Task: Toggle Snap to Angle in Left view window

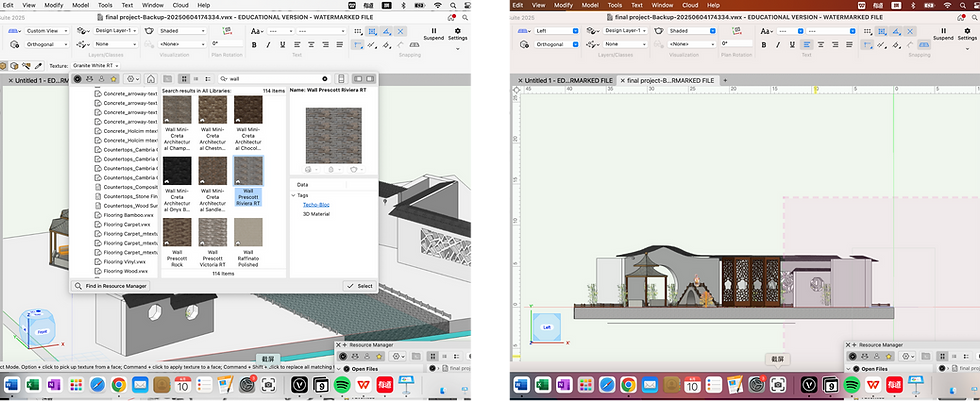Action: 897,31
